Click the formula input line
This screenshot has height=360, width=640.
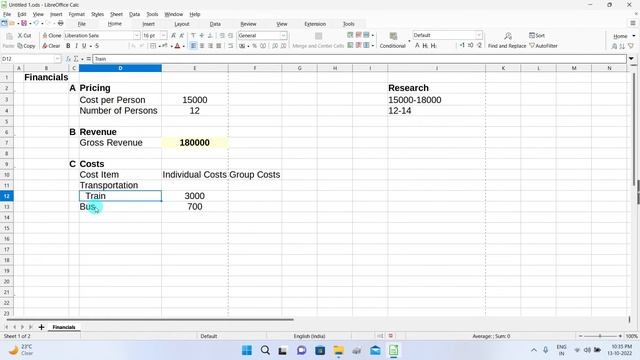[360, 59]
